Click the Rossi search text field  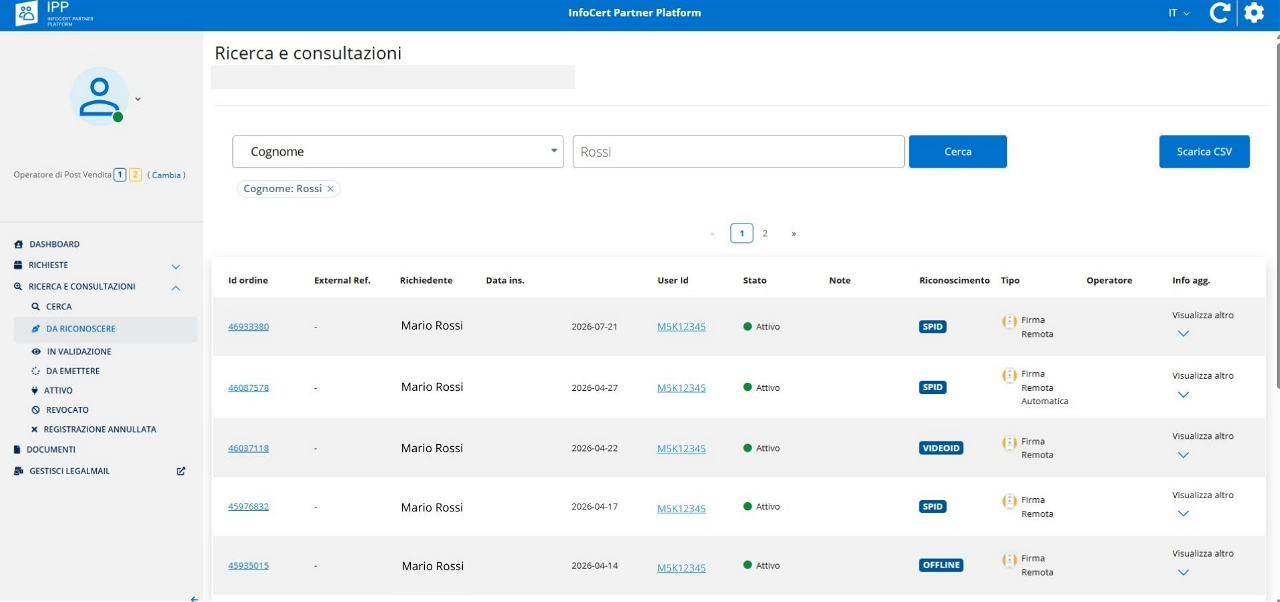pos(739,152)
